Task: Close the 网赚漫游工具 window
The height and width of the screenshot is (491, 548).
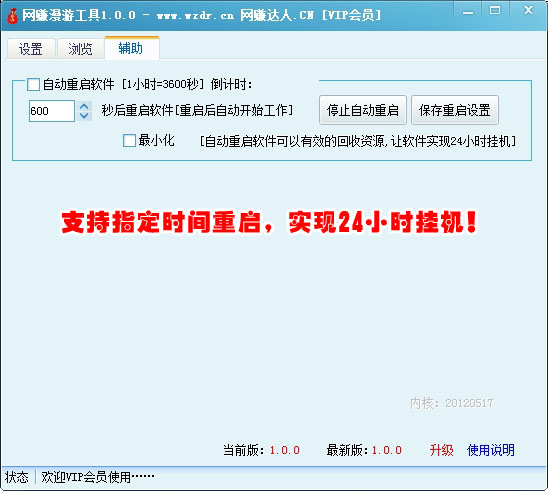Action: point(528,10)
